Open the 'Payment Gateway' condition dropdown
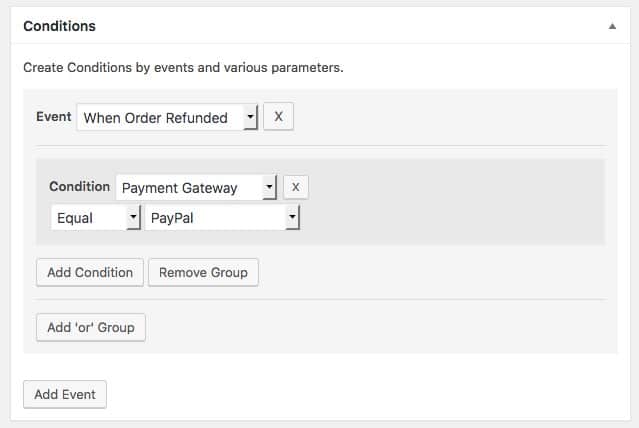The height and width of the screenshot is (428, 639). pyautogui.click(x=188, y=188)
